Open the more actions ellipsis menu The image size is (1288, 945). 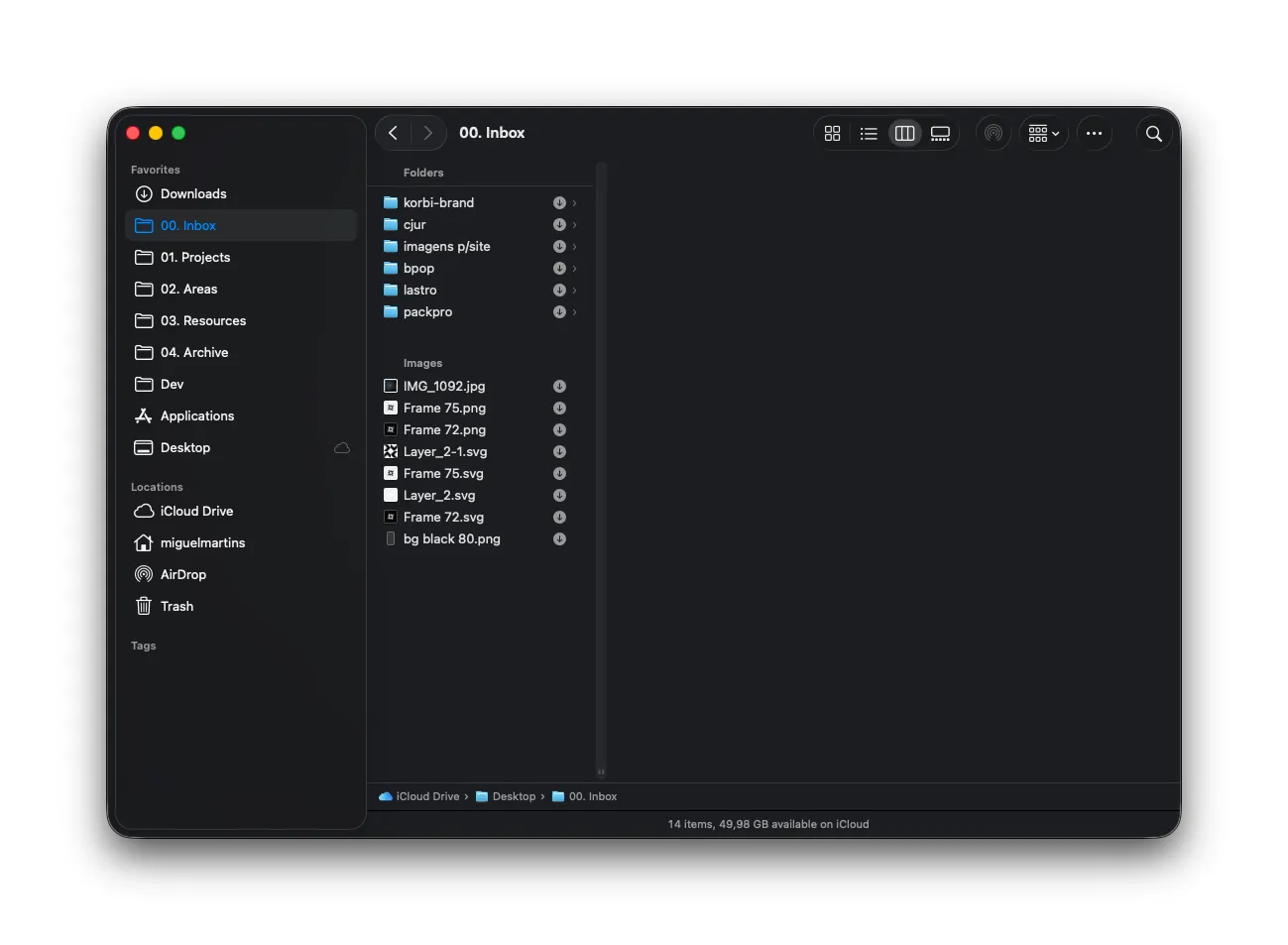tap(1095, 133)
